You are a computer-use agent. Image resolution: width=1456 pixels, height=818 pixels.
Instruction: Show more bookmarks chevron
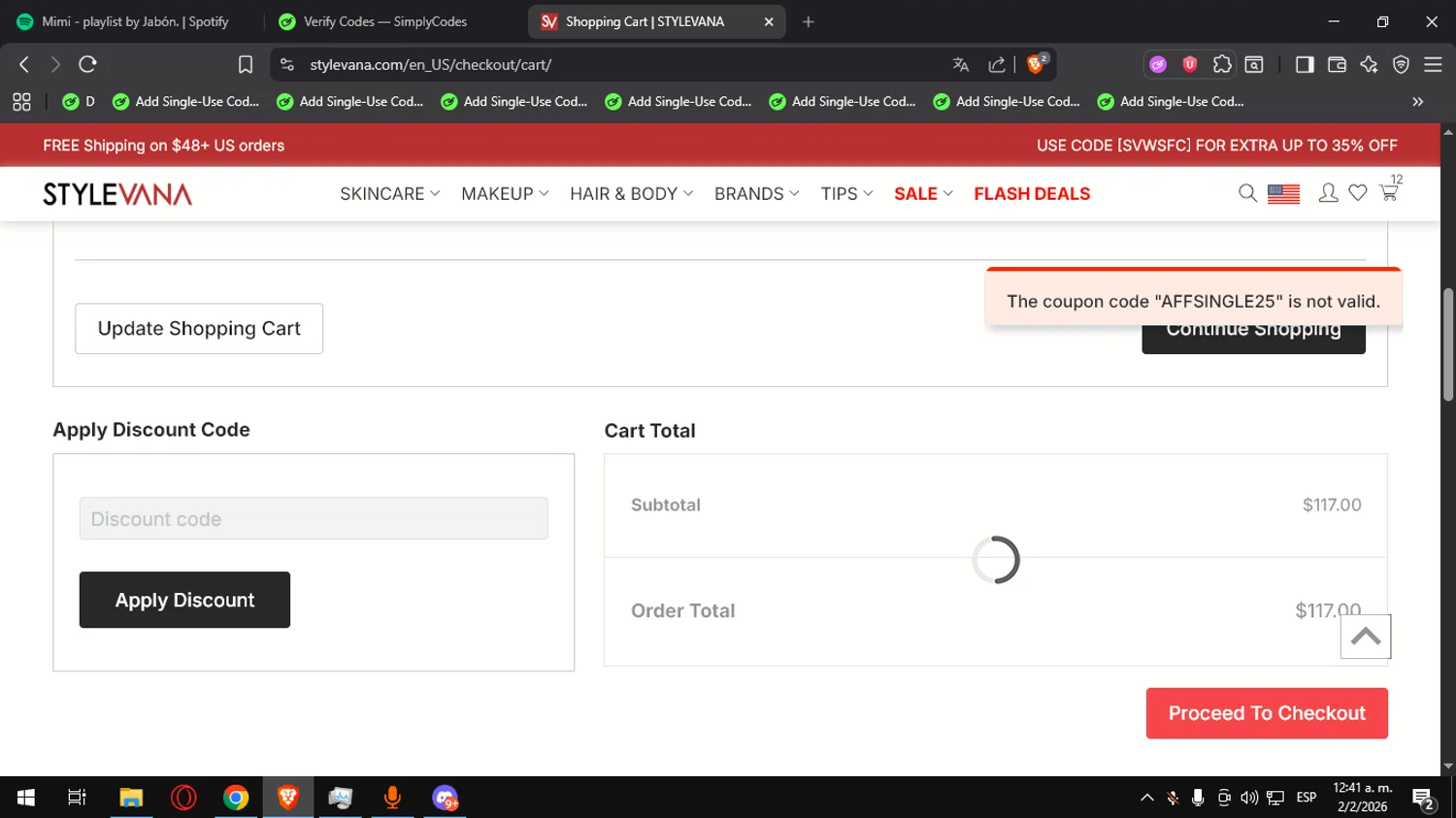(1417, 101)
